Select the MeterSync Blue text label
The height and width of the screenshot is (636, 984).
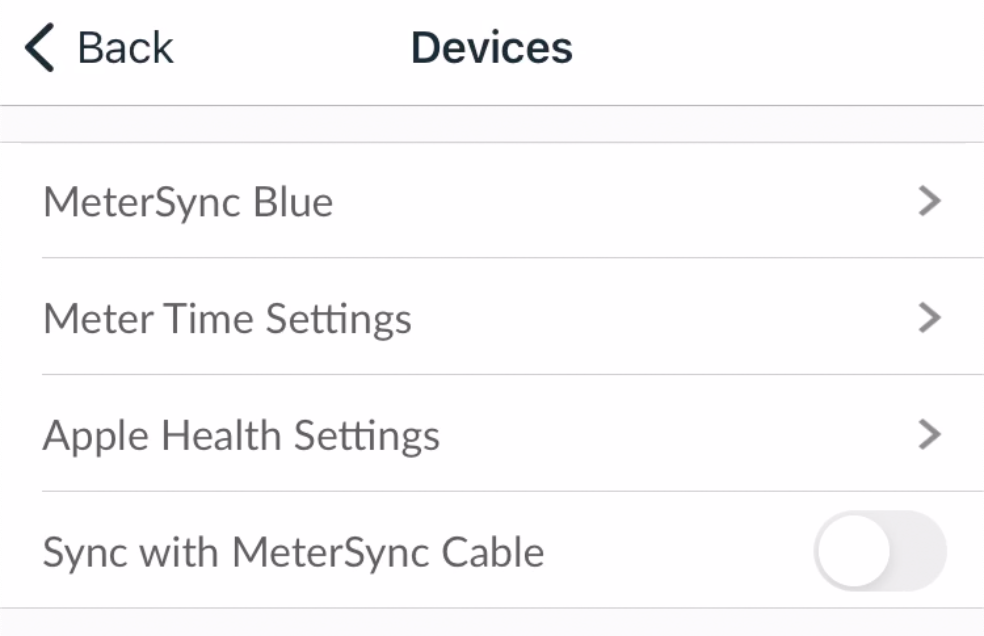point(188,202)
